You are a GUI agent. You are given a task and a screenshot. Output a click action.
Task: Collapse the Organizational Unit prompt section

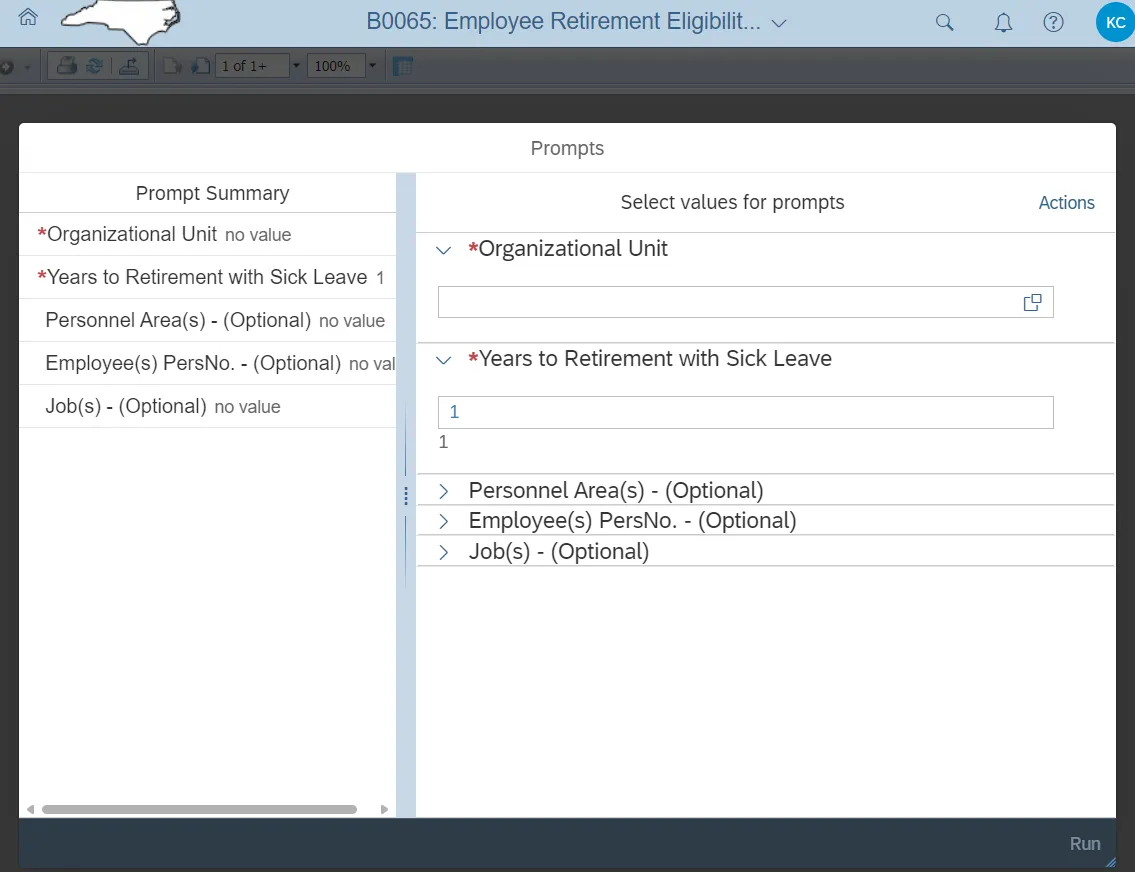click(x=444, y=250)
